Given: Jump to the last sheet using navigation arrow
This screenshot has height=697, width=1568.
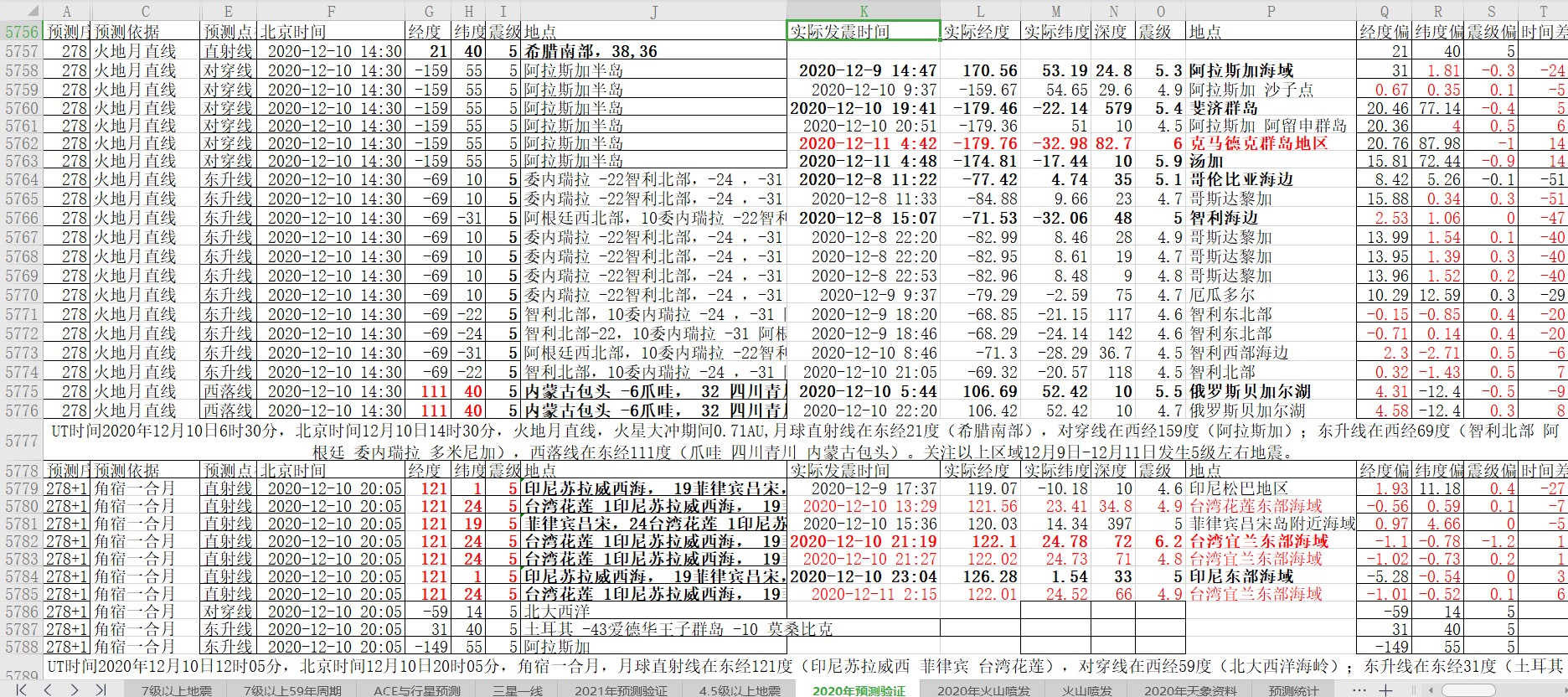Looking at the screenshot, I should pyautogui.click(x=101, y=689).
